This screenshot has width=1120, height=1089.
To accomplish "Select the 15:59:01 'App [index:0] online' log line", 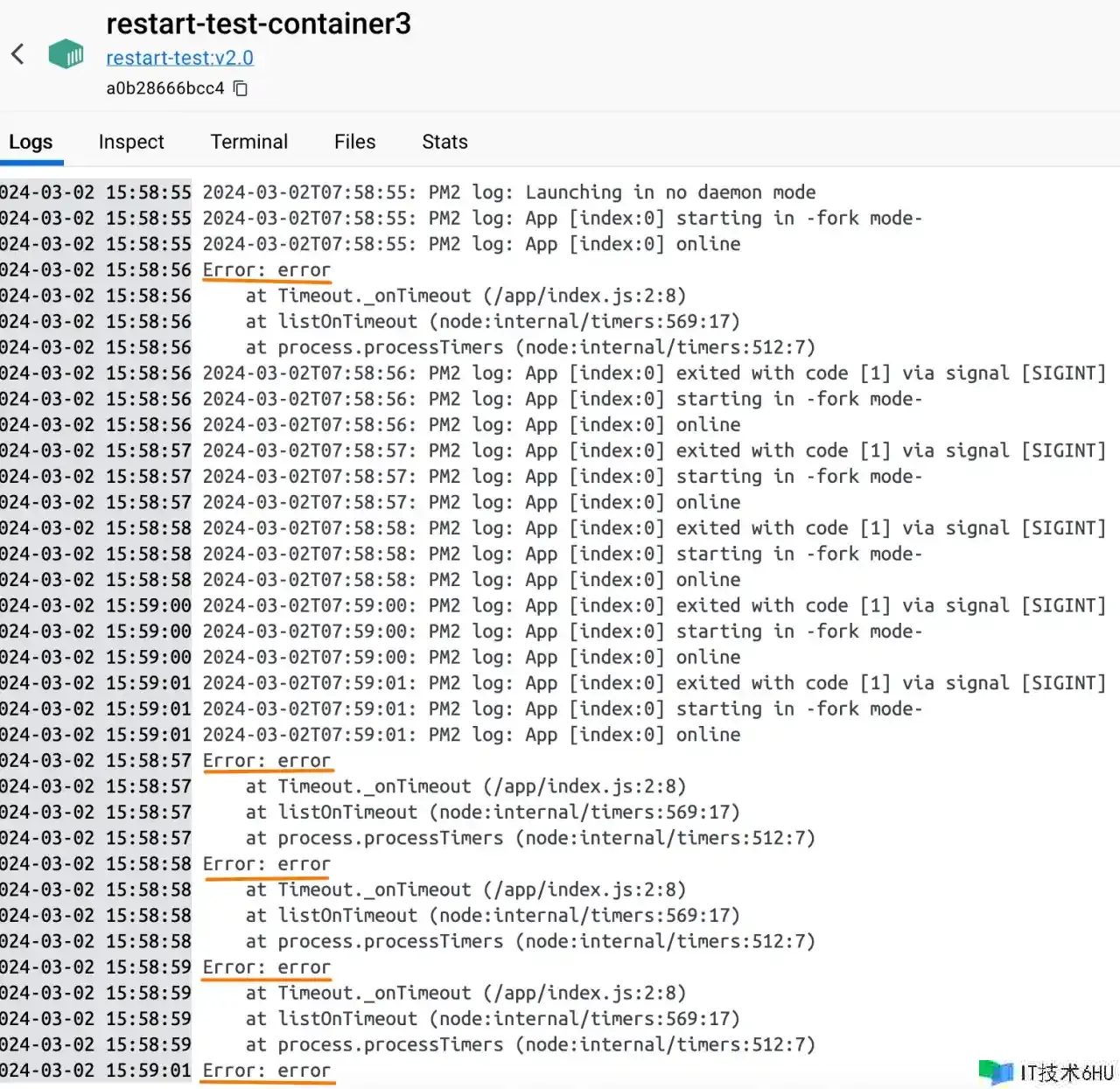I will click(471, 735).
